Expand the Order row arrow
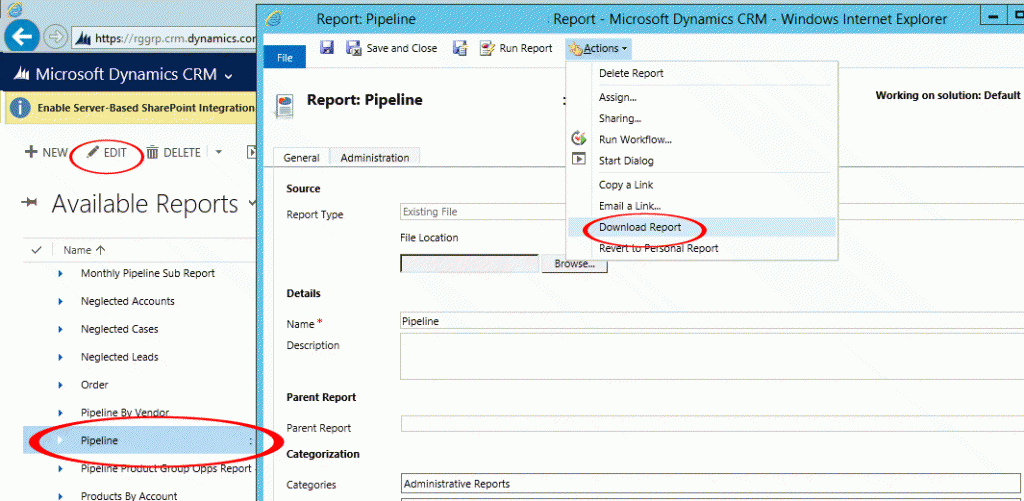 [x=60, y=385]
